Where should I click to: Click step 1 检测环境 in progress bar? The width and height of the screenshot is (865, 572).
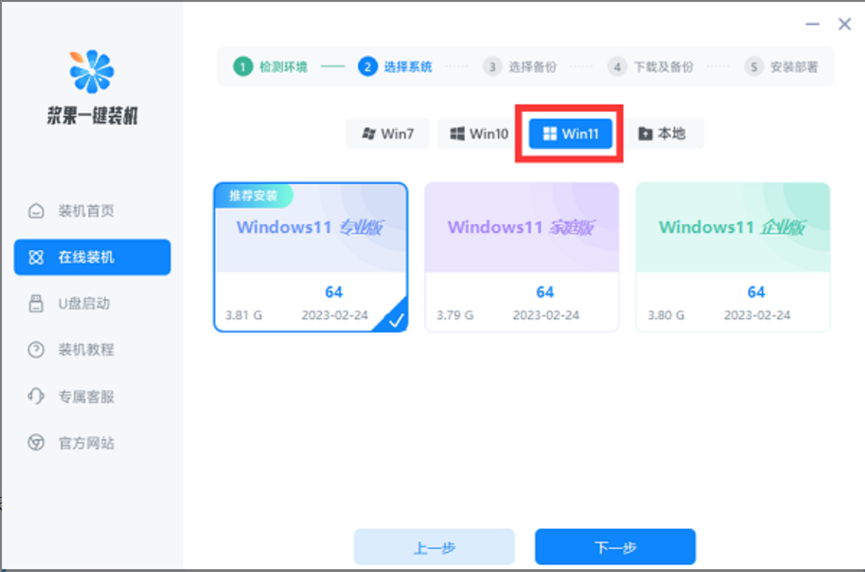click(270, 67)
